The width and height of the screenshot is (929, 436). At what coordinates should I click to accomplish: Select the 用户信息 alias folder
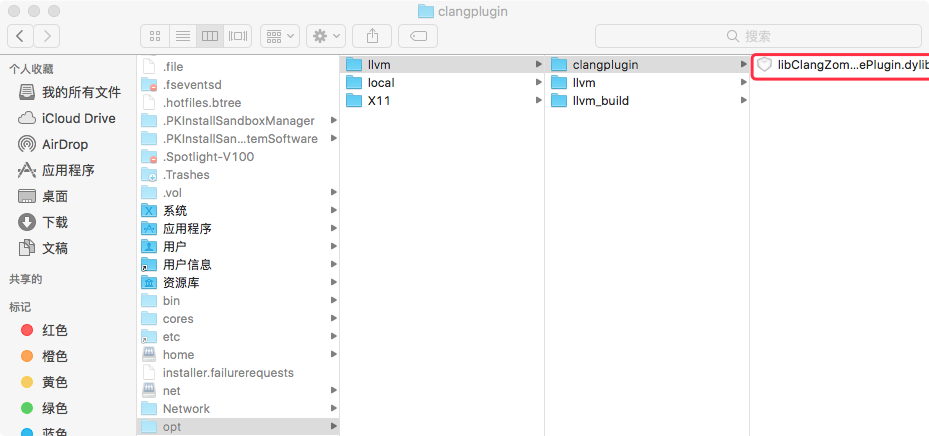[x=238, y=264]
